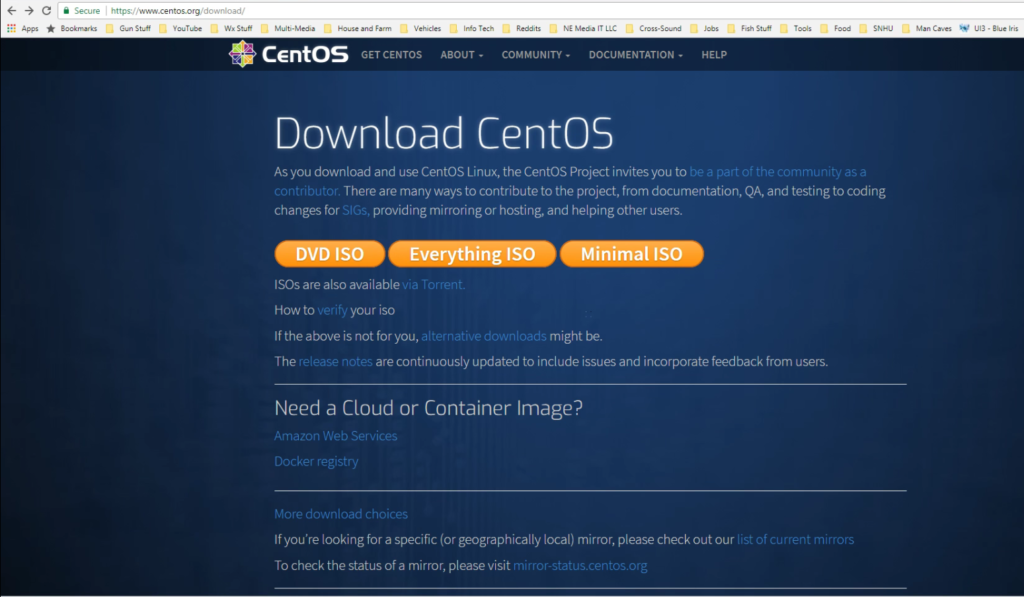Open the House and Farm bookmark folder
1024x597 pixels.
click(358, 28)
